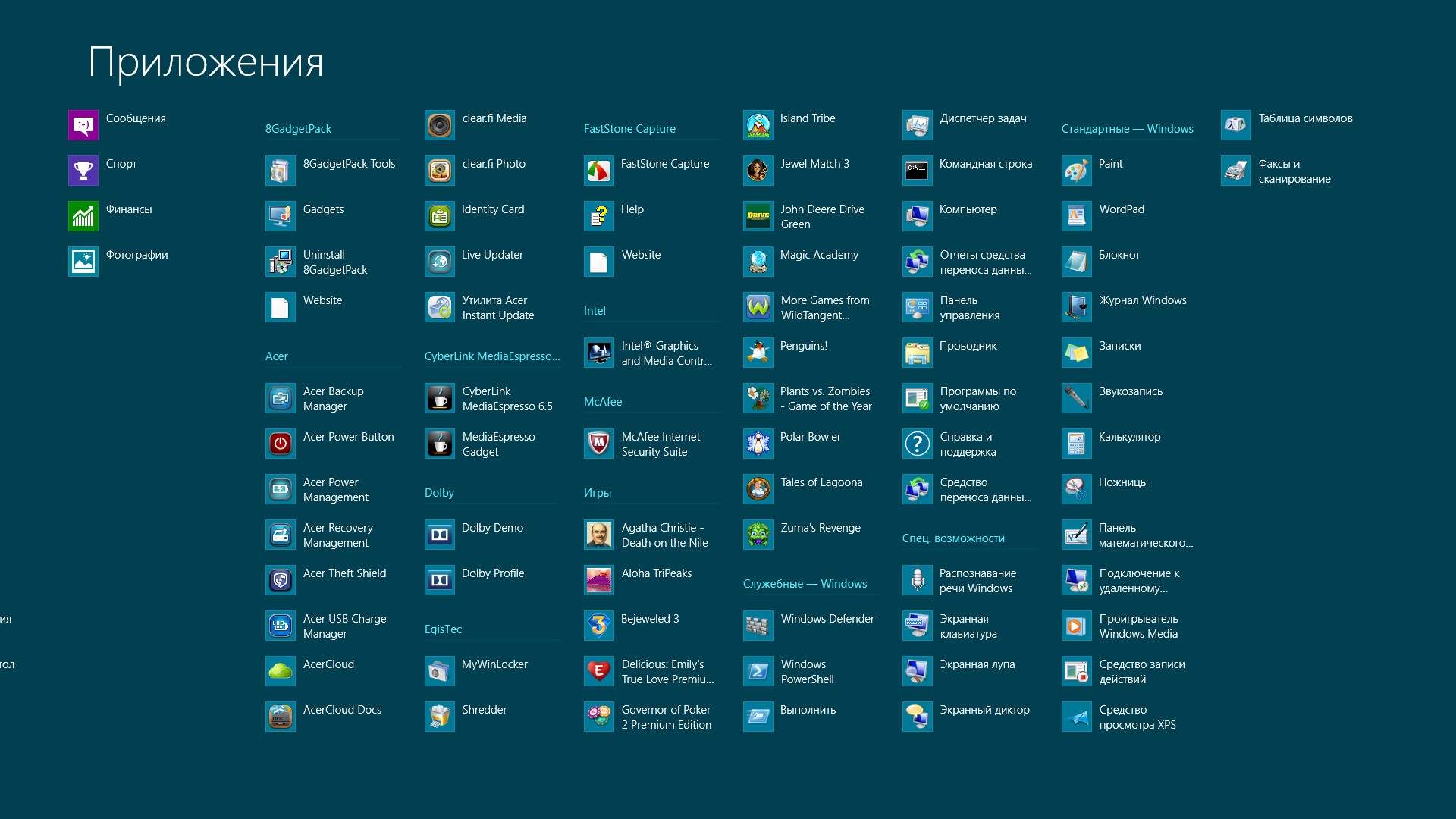Launch Dolby Demo app icon
1456x819 pixels.
440,535
